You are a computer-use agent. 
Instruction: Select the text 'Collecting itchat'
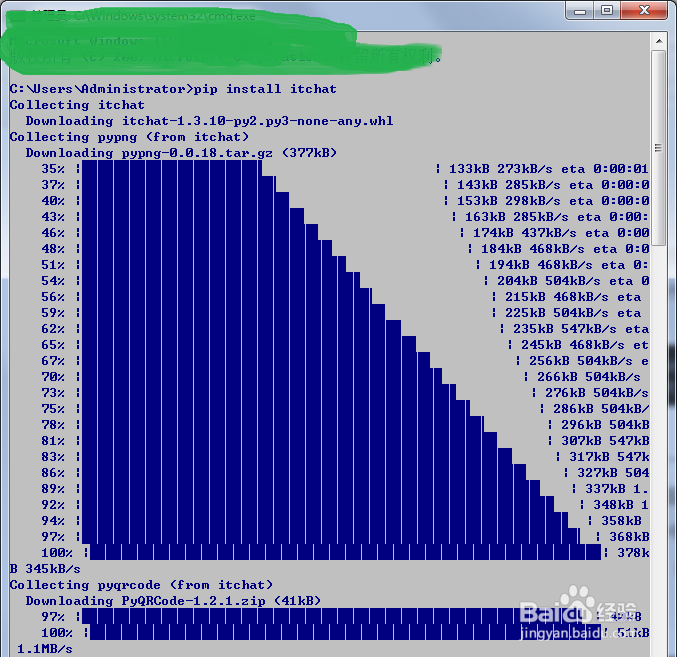tap(77, 105)
